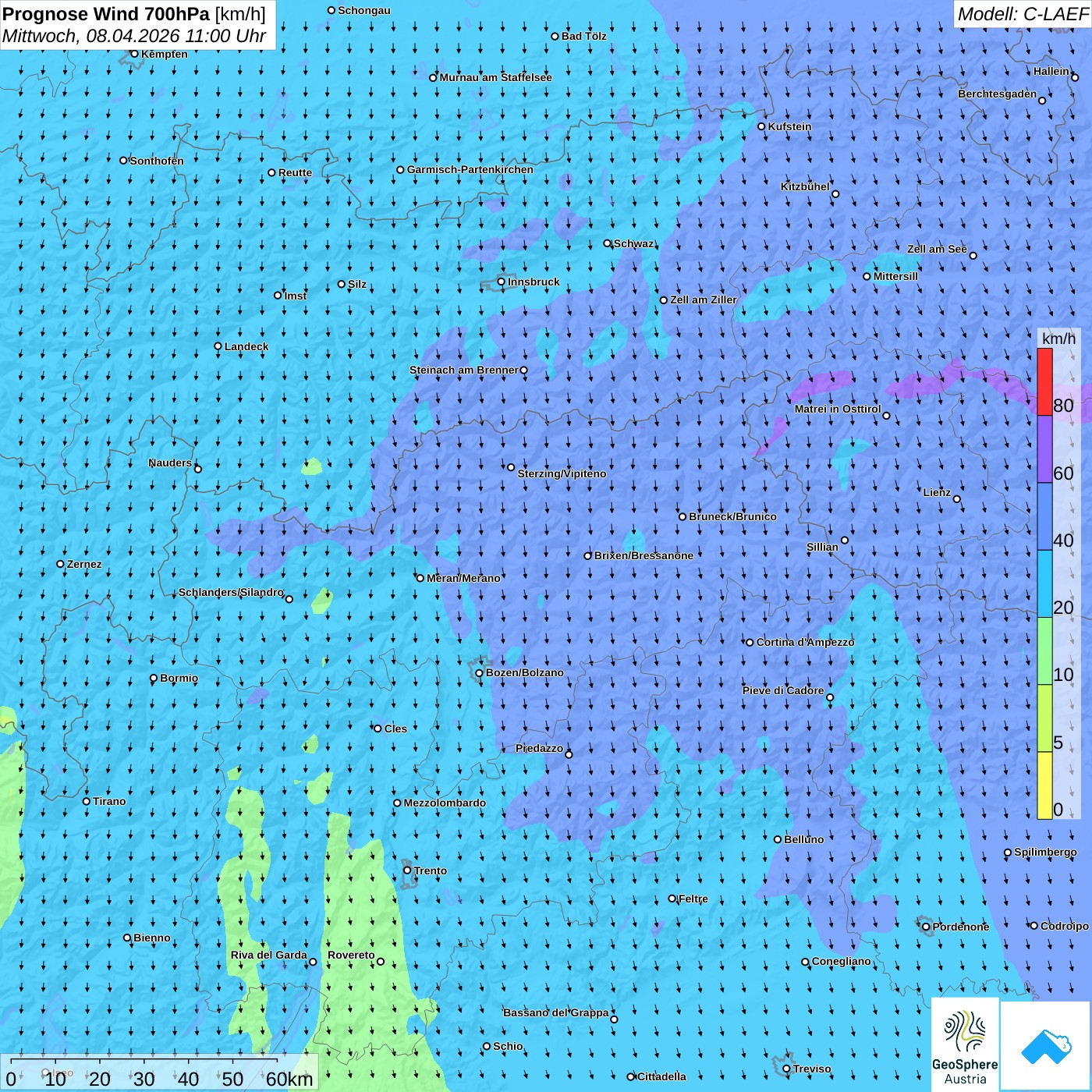Click the 'Schio' label
The width and height of the screenshot is (1092, 1092).
click(x=508, y=1046)
